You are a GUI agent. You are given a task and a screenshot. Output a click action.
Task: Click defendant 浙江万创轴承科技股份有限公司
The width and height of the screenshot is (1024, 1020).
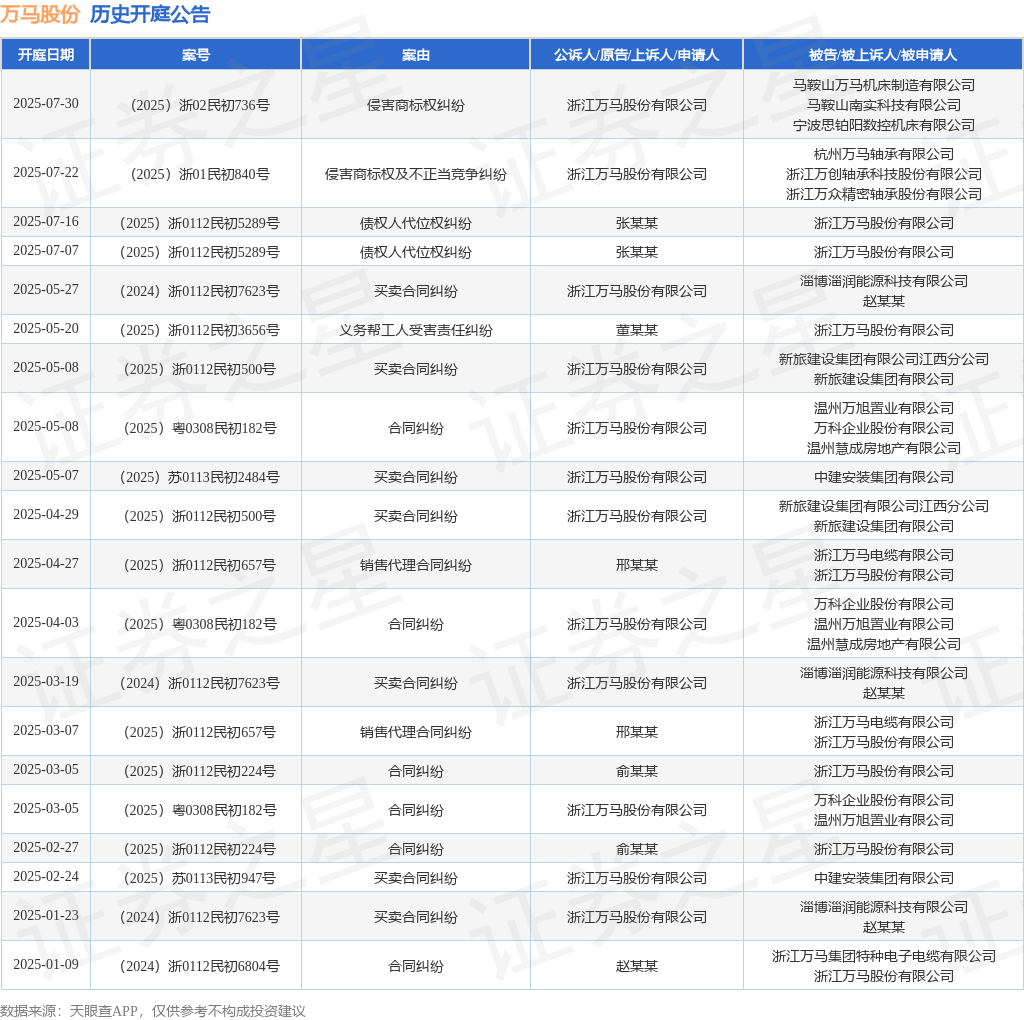click(x=884, y=174)
